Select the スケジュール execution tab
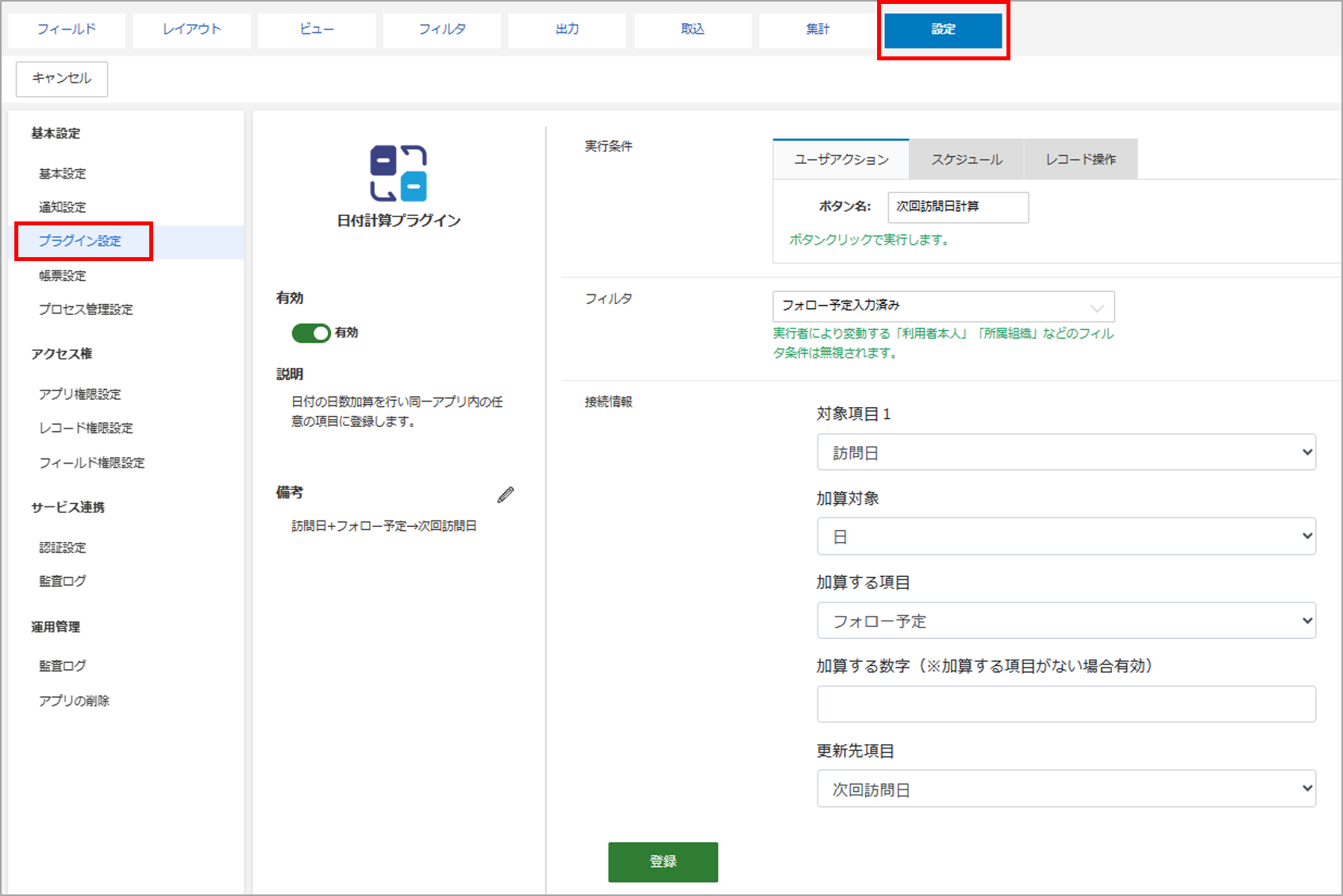Image resolution: width=1343 pixels, height=896 pixels. (x=967, y=160)
